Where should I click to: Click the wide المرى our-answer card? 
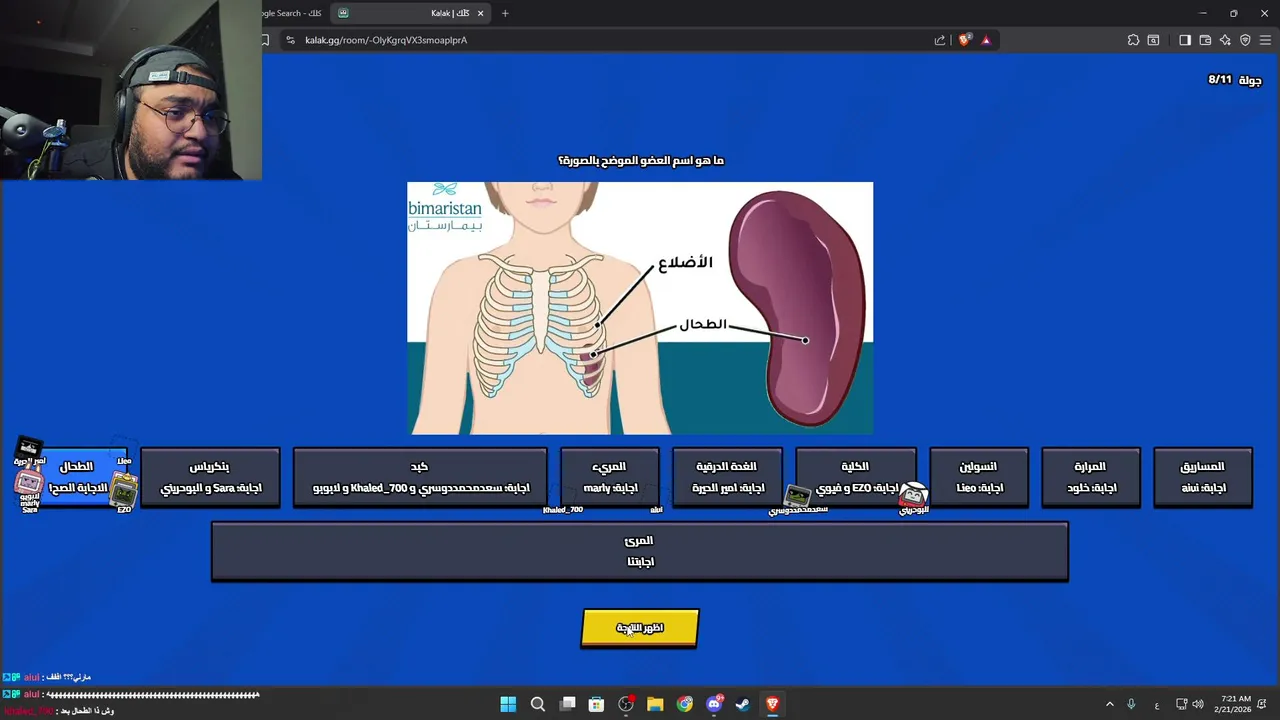(x=640, y=551)
